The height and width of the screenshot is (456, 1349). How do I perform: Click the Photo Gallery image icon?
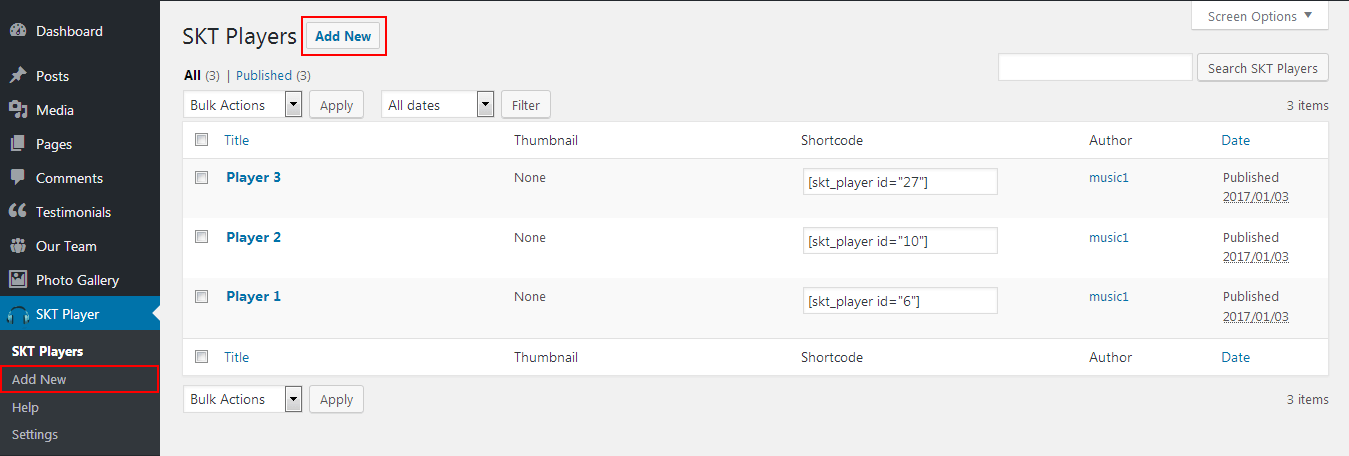[x=17, y=280]
